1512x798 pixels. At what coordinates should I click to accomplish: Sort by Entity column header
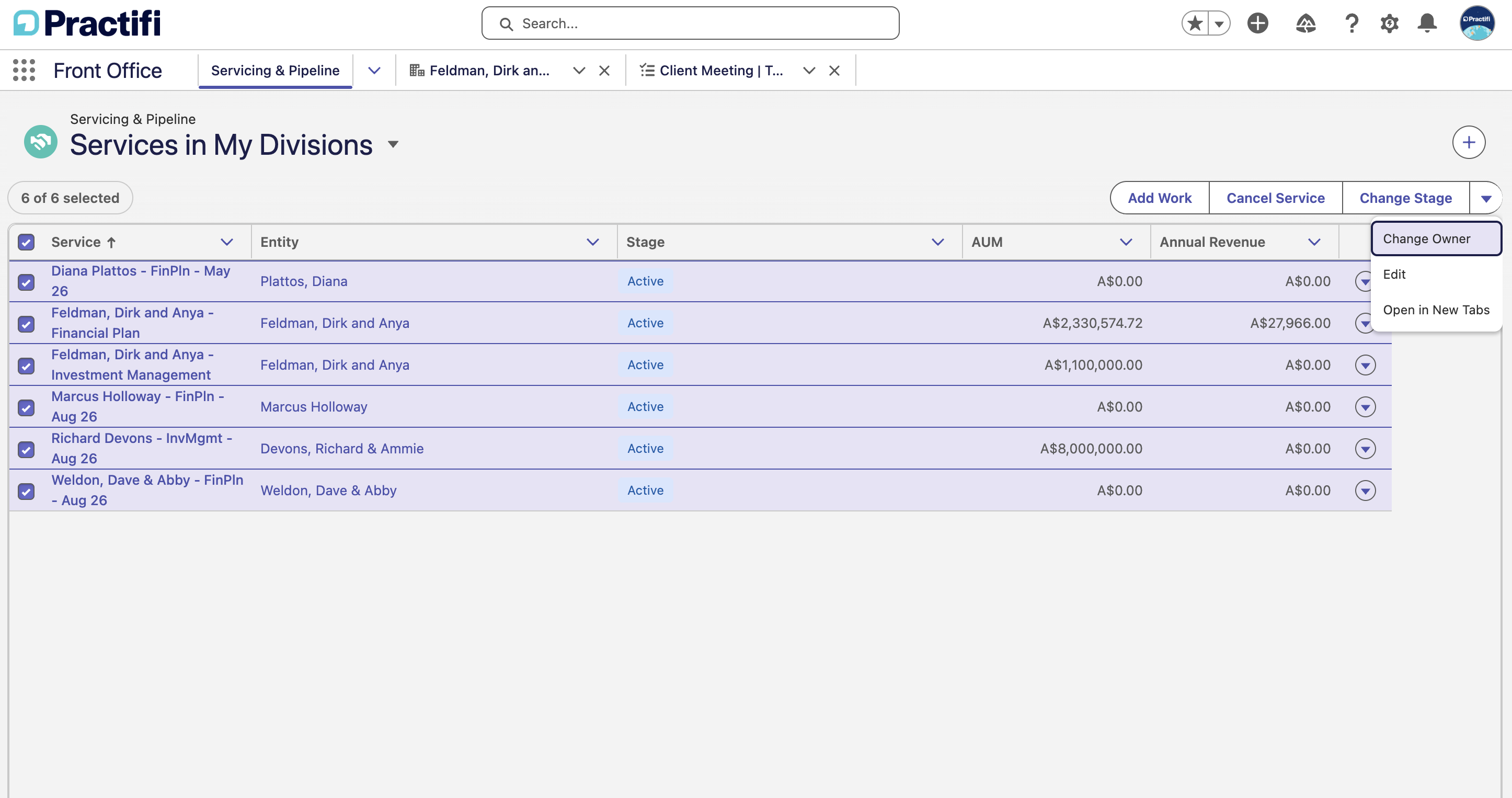[279, 242]
